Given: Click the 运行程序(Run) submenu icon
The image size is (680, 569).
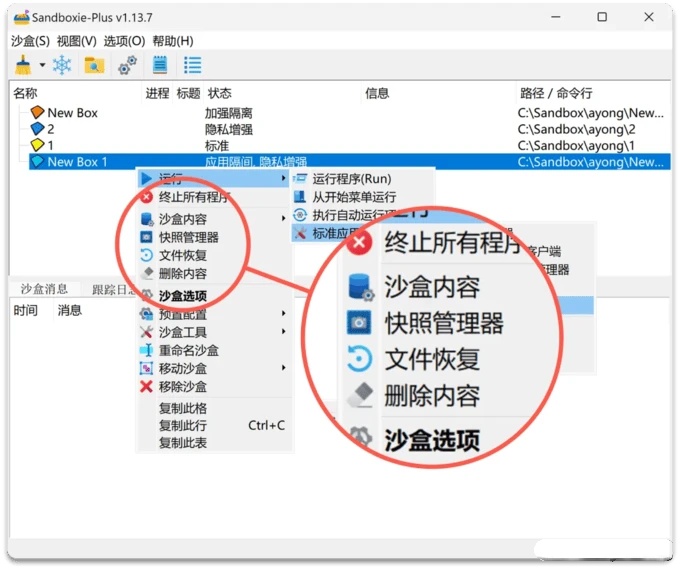Looking at the screenshot, I should coord(300,178).
